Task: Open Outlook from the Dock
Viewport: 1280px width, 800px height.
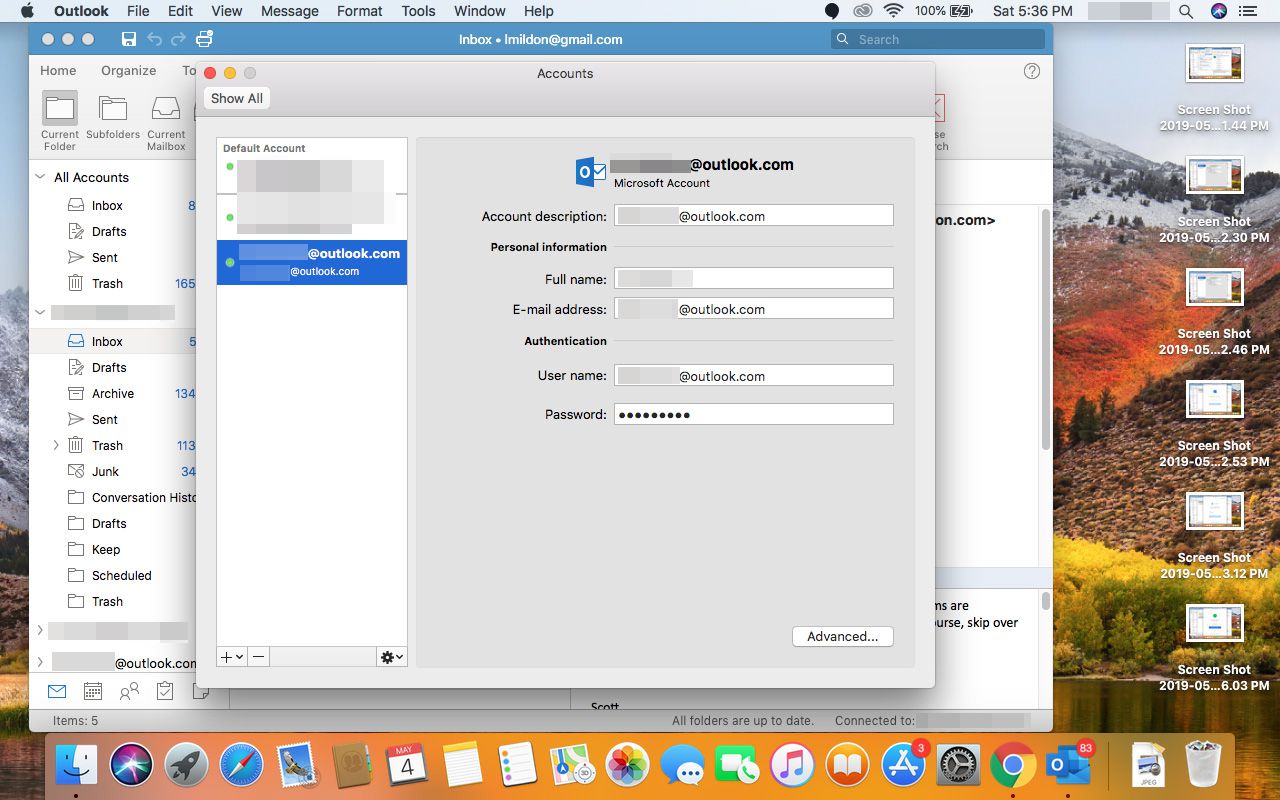Action: point(1068,767)
